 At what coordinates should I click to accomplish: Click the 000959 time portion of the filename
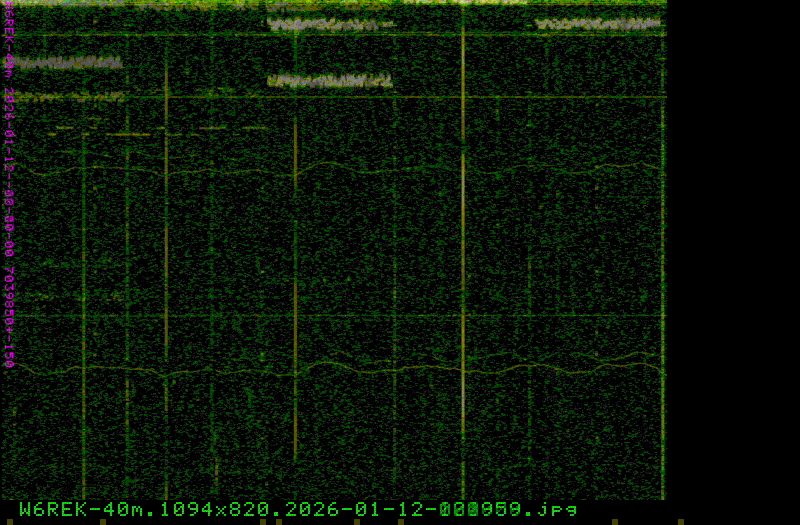coord(490,509)
